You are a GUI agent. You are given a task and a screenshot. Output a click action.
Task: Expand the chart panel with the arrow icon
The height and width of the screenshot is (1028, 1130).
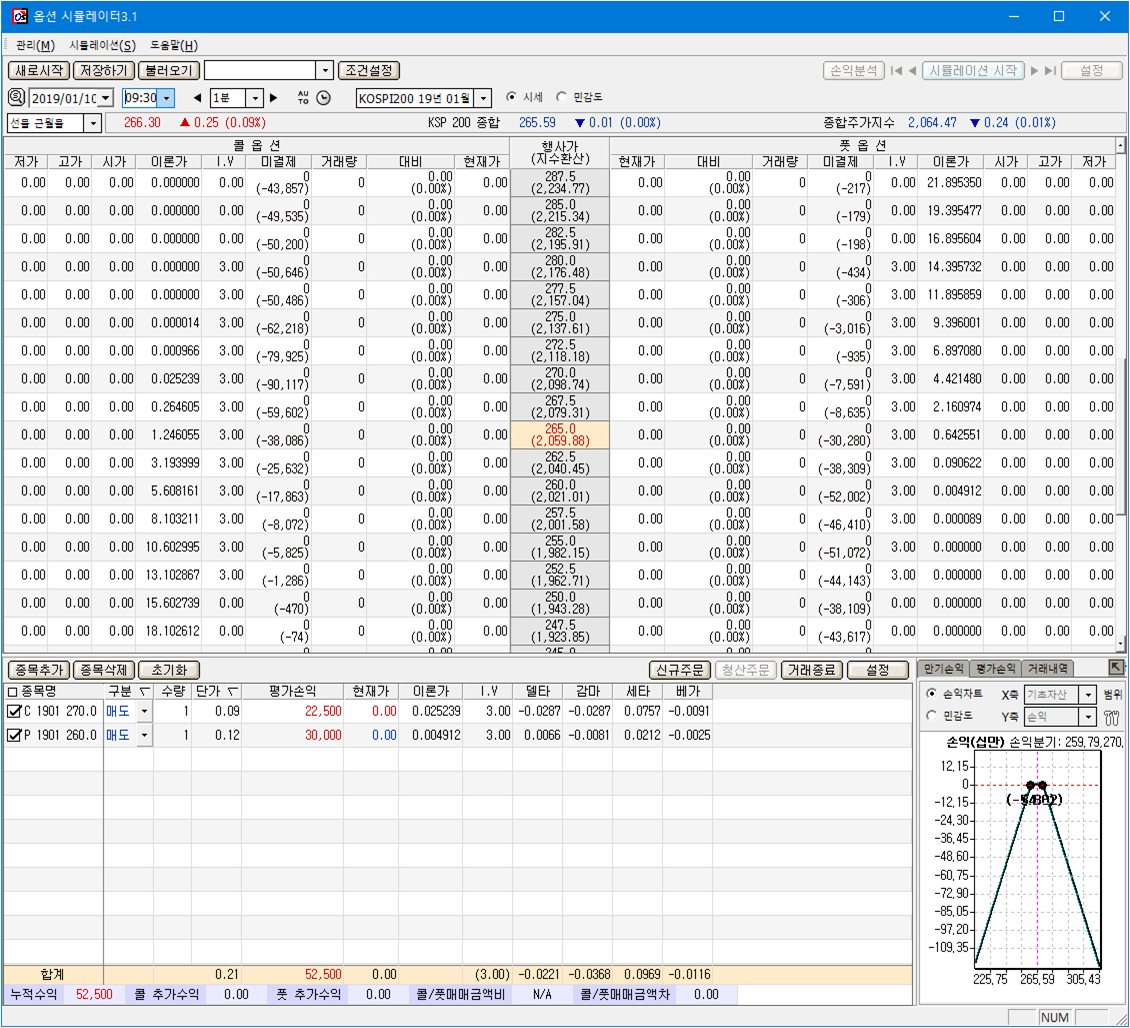click(1116, 667)
